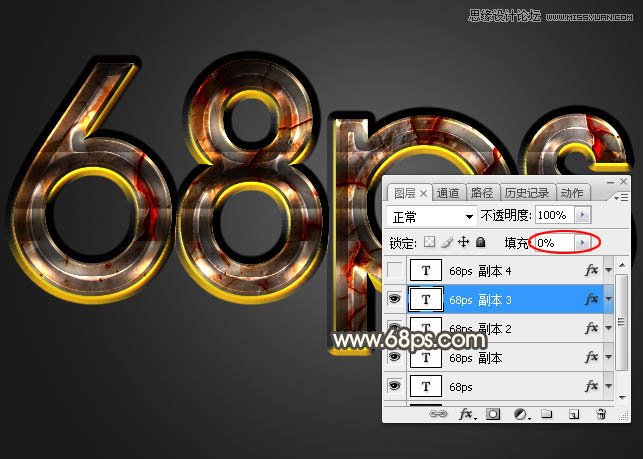Select text thumbnail of bottom 68ps layer
The width and height of the screenshot is (643, 459).
[426, 386]
